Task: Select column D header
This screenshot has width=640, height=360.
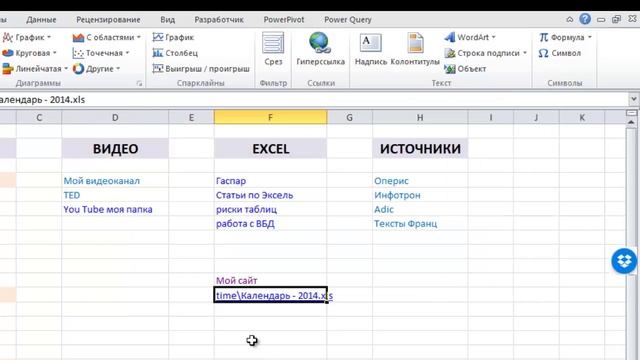Action: pos(115,118)
